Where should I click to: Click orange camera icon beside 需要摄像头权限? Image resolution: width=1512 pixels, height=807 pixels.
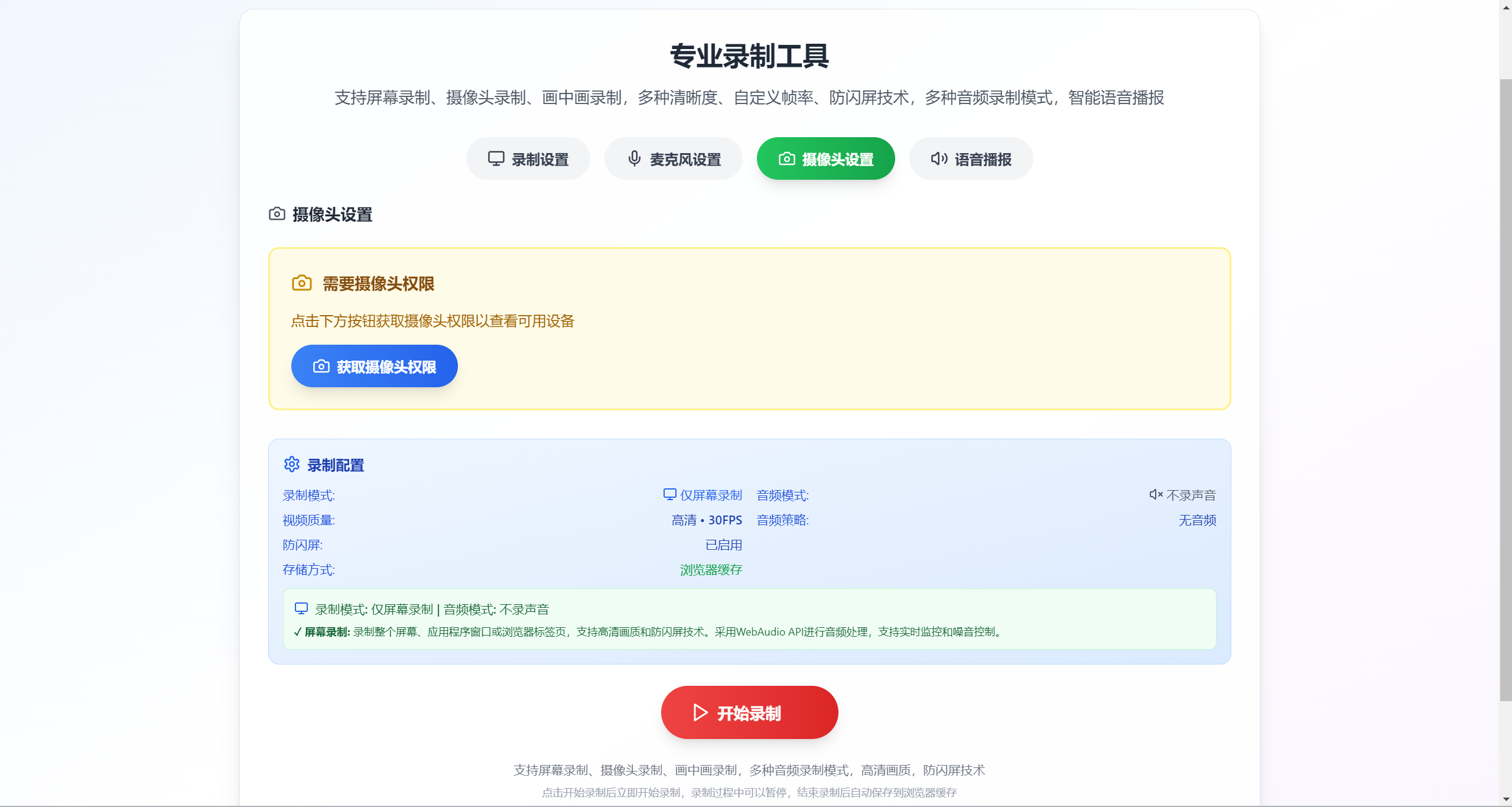pos(302,283)
